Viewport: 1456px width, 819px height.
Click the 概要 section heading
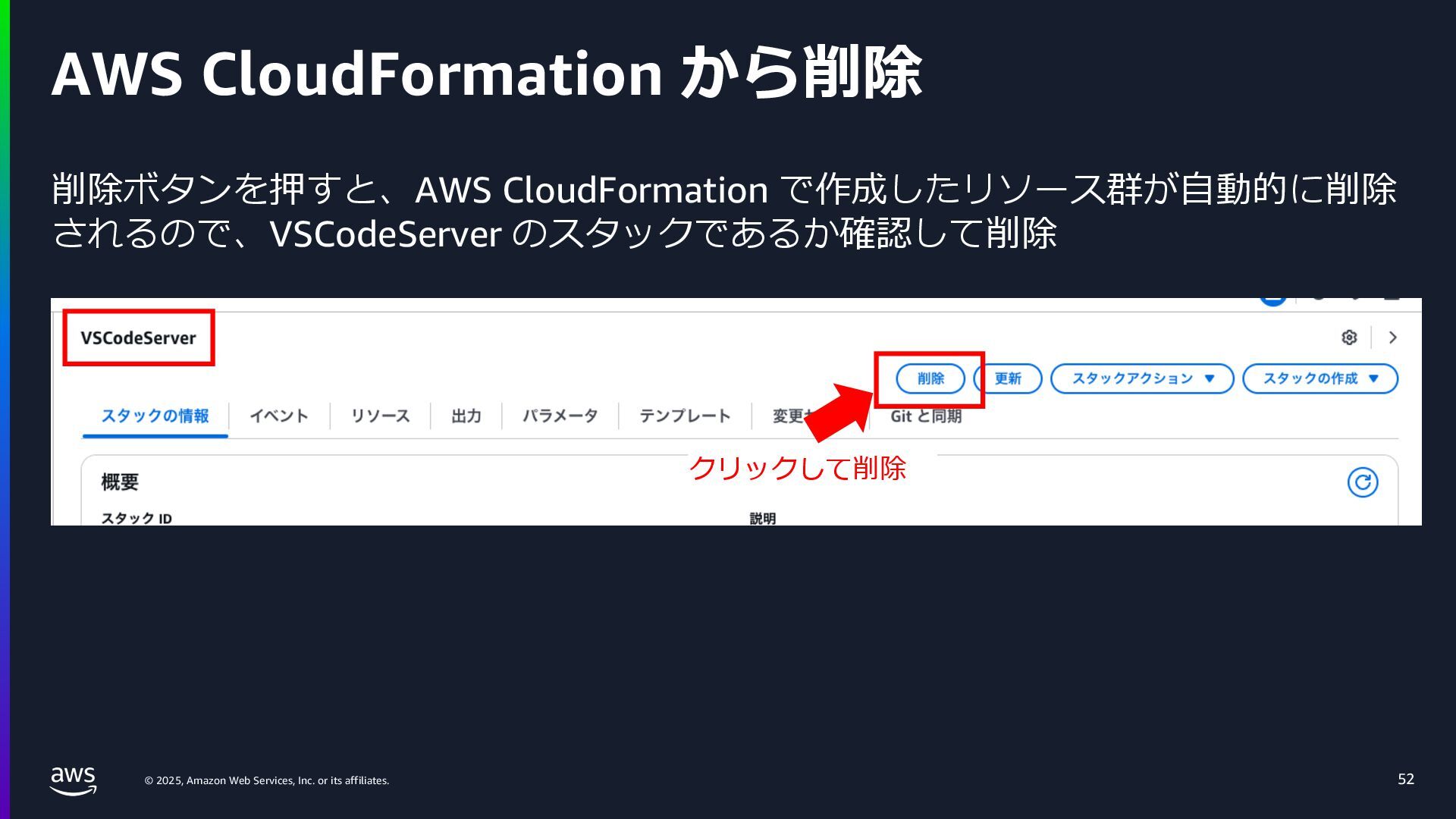[120, 482]
